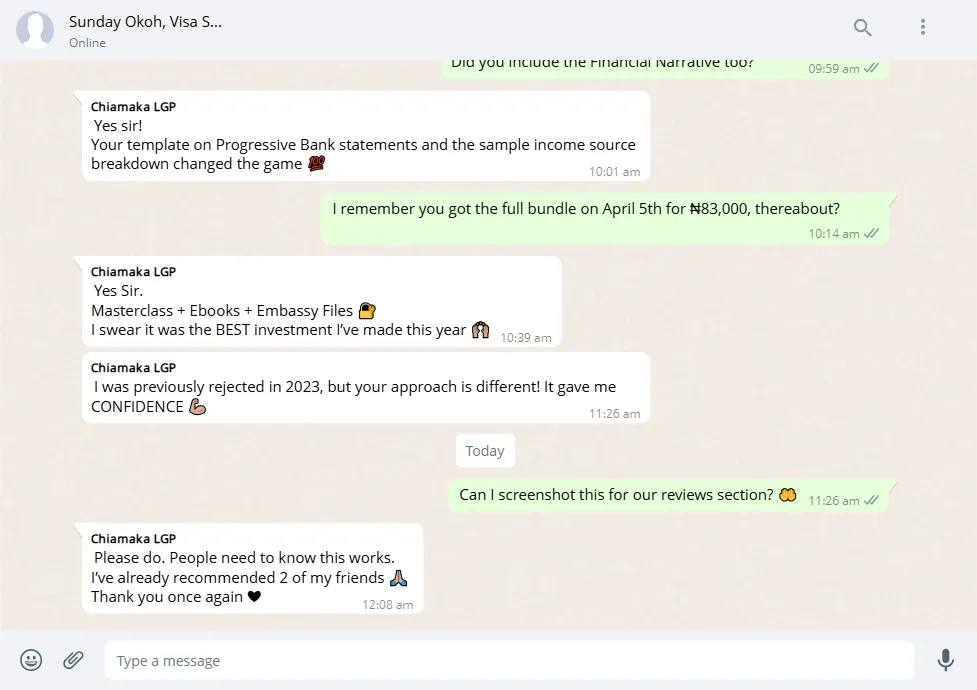The height and width of the screenshot is (690, 977).
Task: Click read receipt ticks on 10:14 am message
Action: (872, 234)
